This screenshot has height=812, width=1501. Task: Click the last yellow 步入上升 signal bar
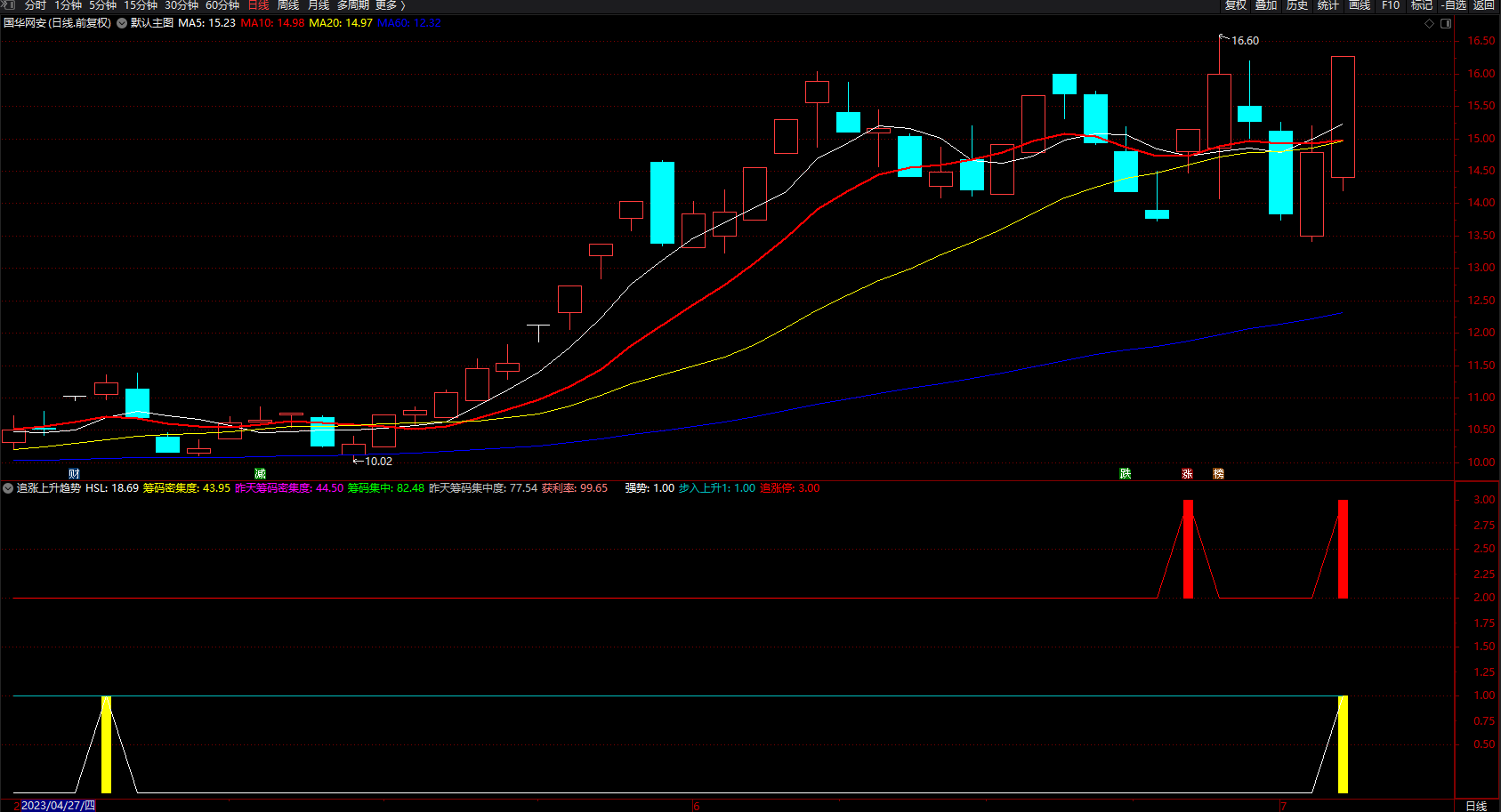click(x=1343, y=744)
